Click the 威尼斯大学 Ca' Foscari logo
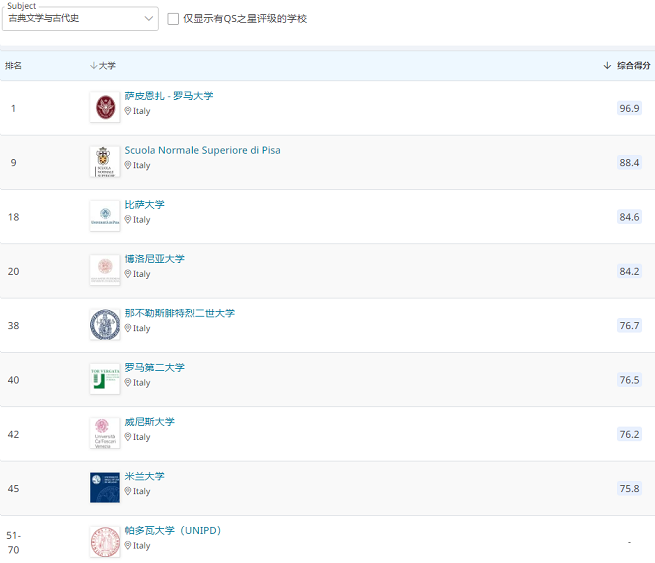Viewport: 655px width, 563px height. point(105,433)
